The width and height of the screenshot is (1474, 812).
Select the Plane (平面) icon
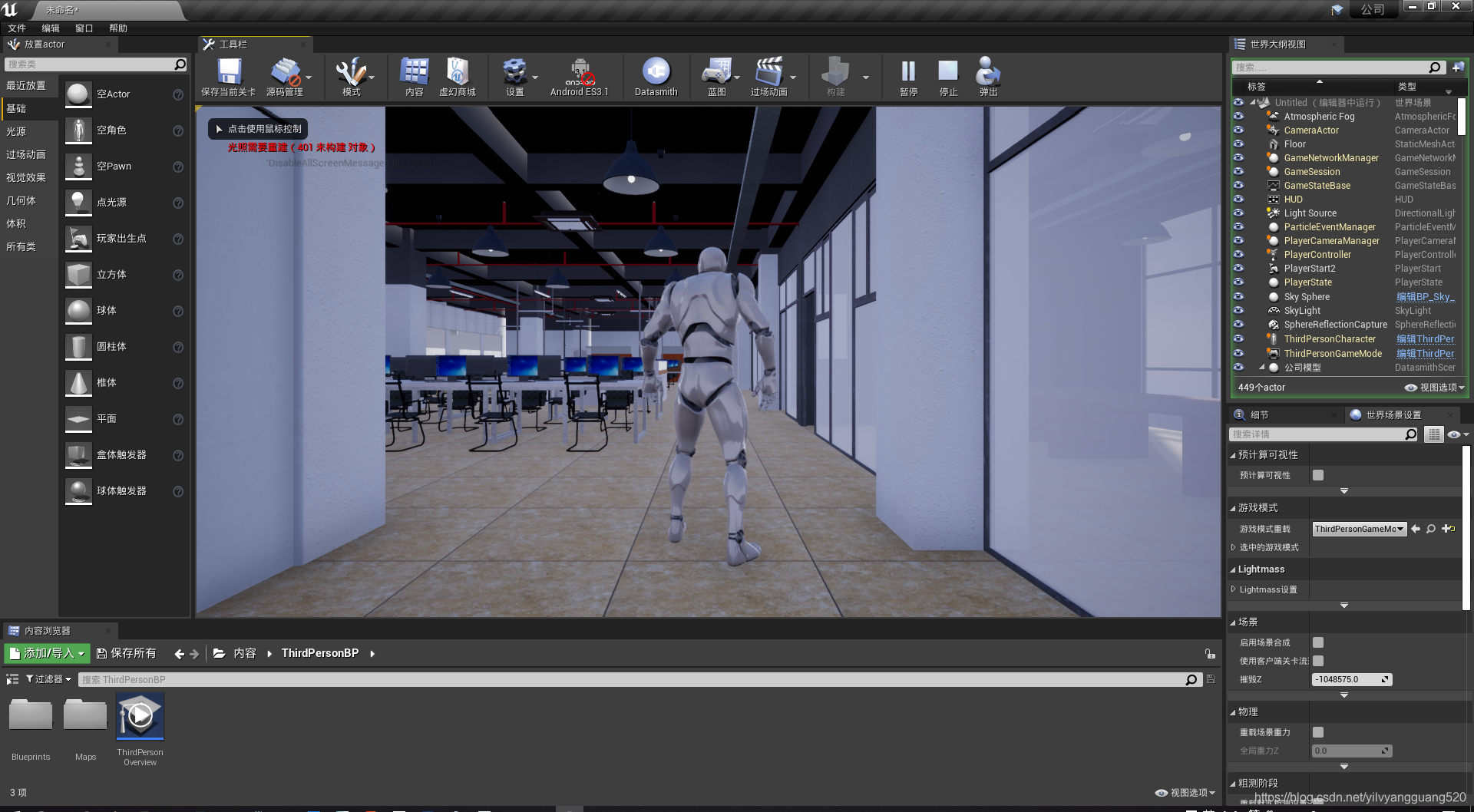[78, 419]
